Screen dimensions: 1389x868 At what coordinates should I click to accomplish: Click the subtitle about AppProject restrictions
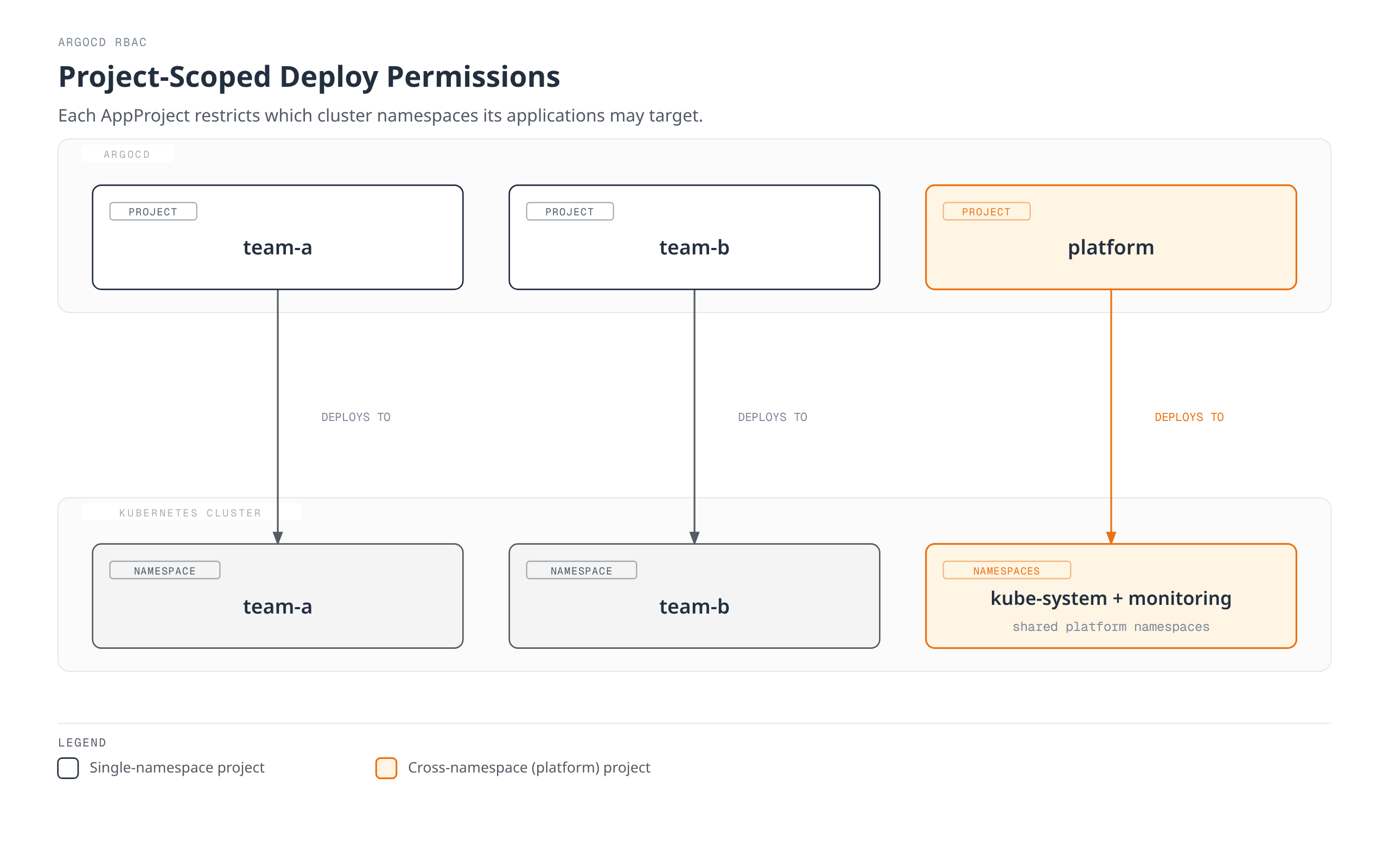pos(380,116)
